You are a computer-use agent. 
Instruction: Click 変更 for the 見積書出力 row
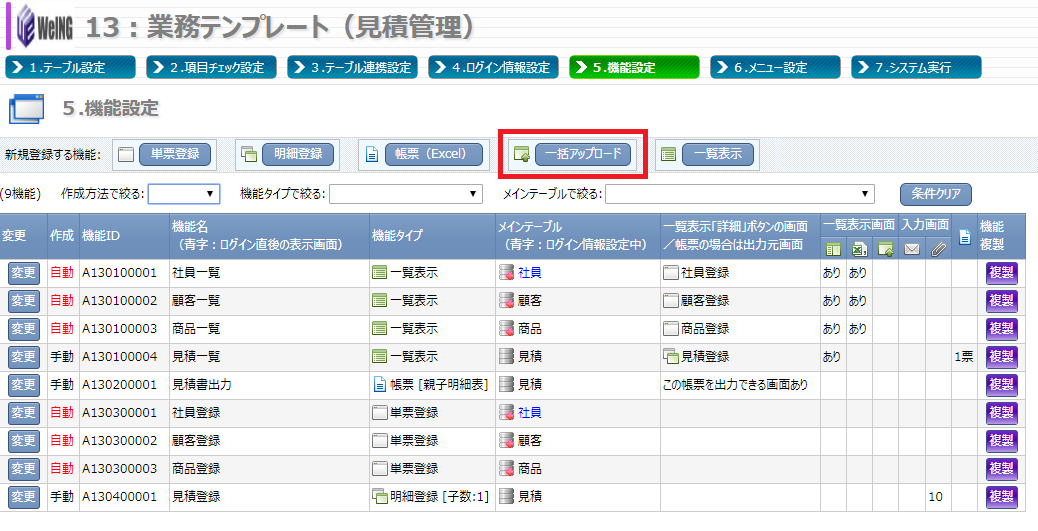[x=22, y=385]
